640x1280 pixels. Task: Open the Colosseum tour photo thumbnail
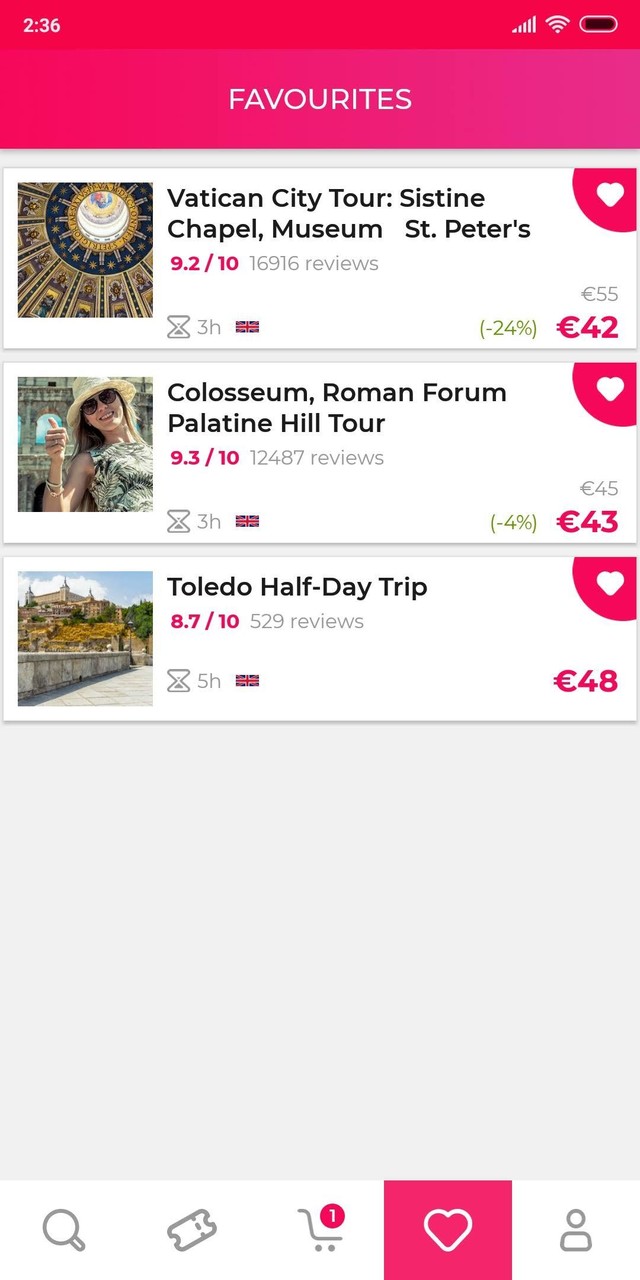(x=85, y=444)
